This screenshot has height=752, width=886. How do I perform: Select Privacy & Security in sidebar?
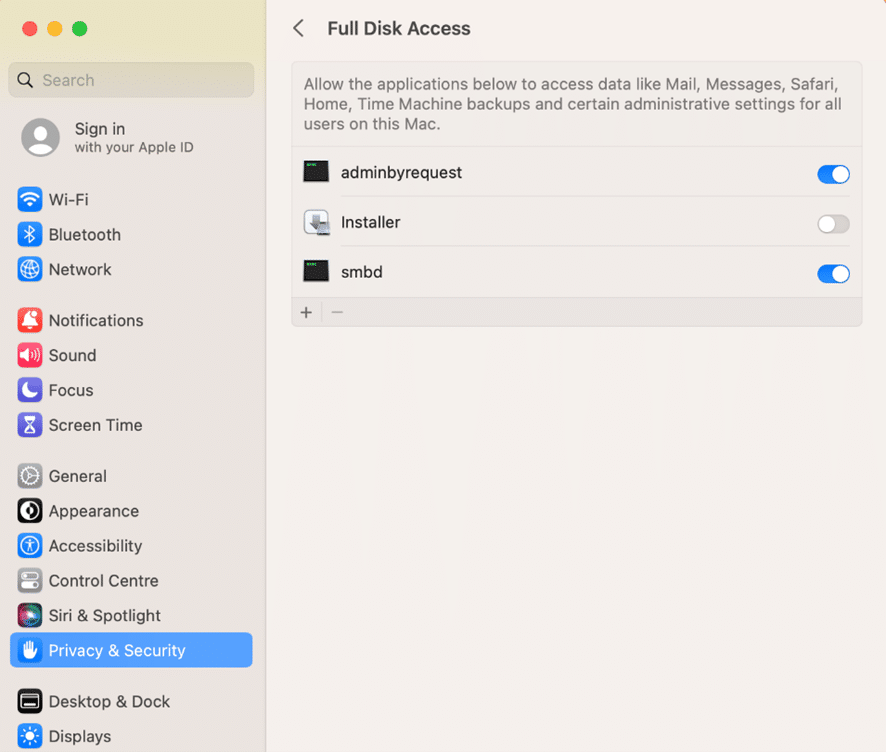(x=131, y=650)
